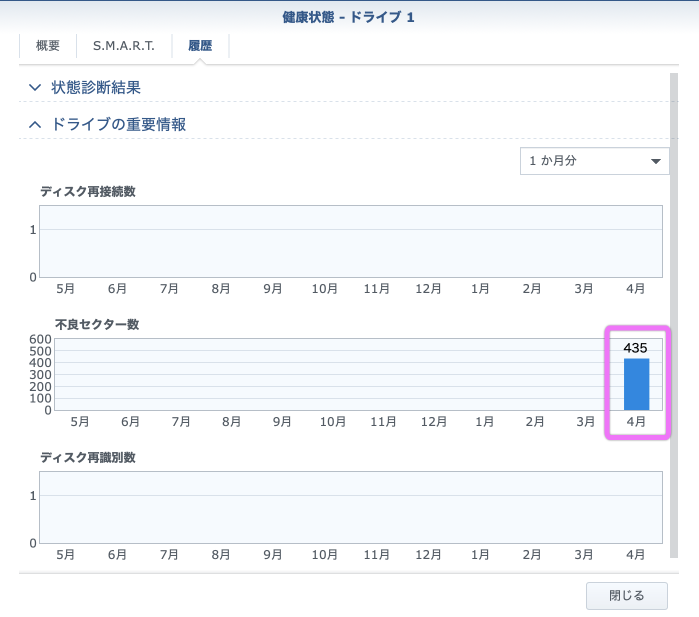Image resolution: width=699 pixels, height=617 pixels.
Task: Click the dropdown arrow of the period selector
Action: pyautogui.click(x=656, y=161)
